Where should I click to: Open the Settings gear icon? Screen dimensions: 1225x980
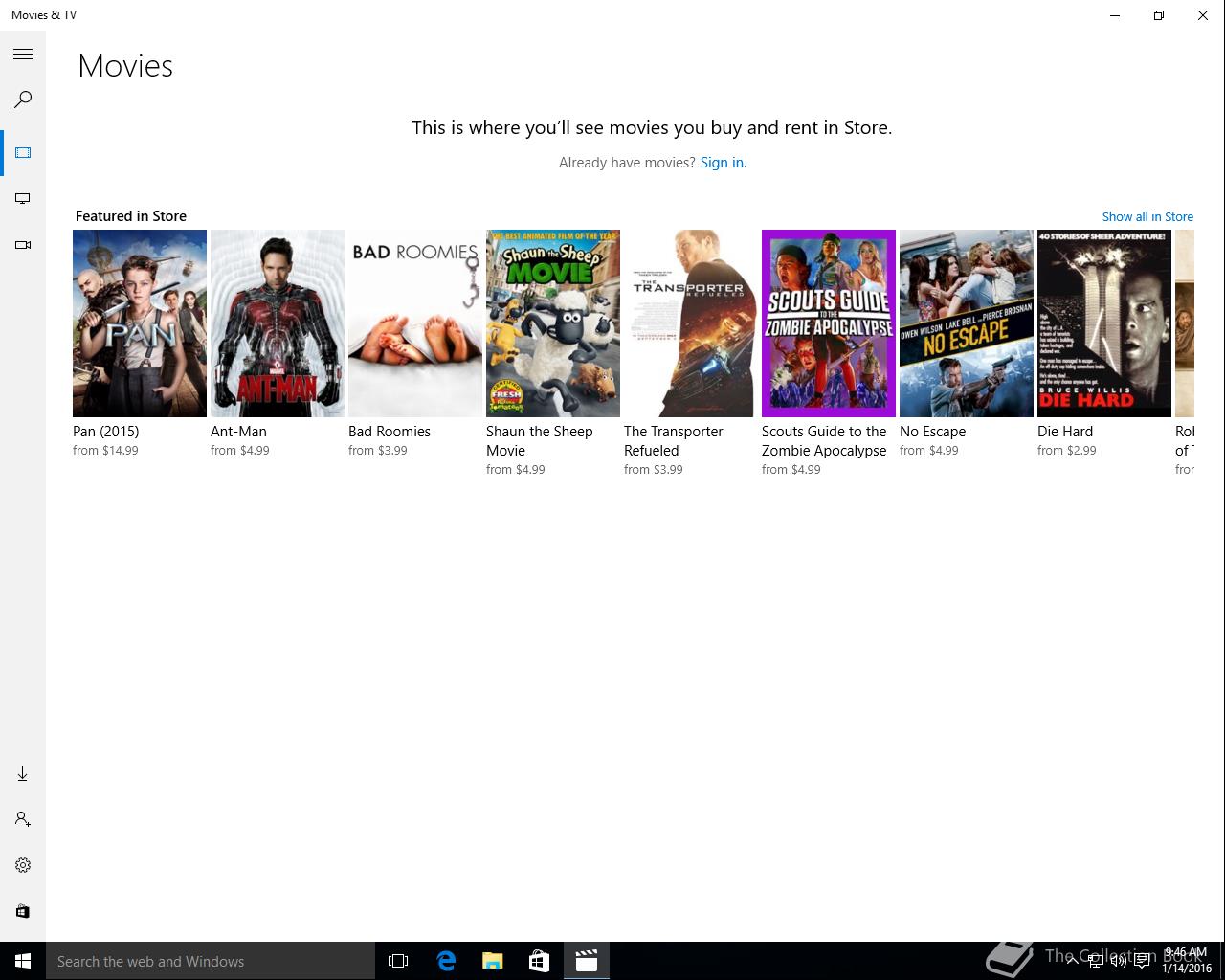(23, 865)
